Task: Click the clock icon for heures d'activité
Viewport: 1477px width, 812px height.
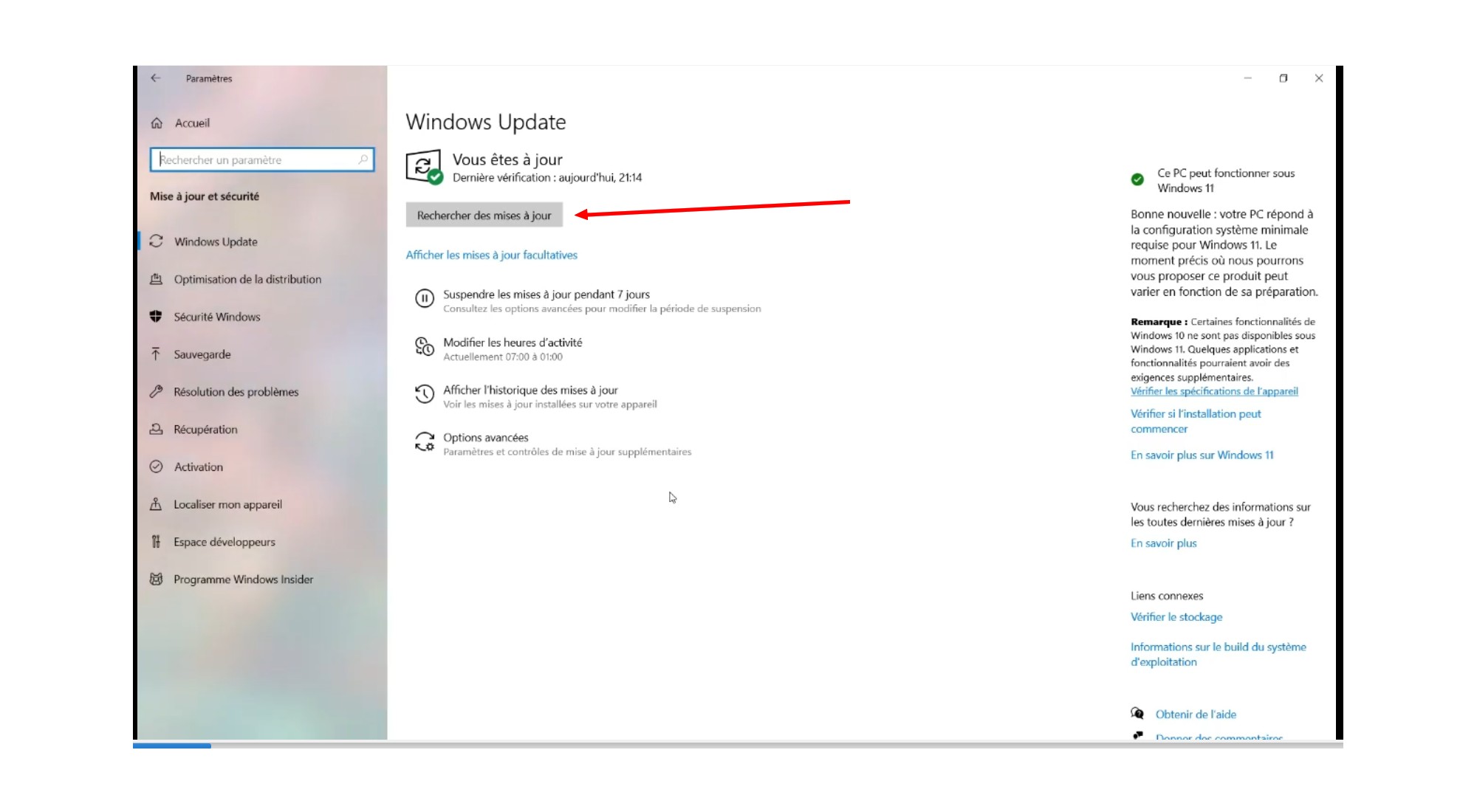Action: [425, 346]
